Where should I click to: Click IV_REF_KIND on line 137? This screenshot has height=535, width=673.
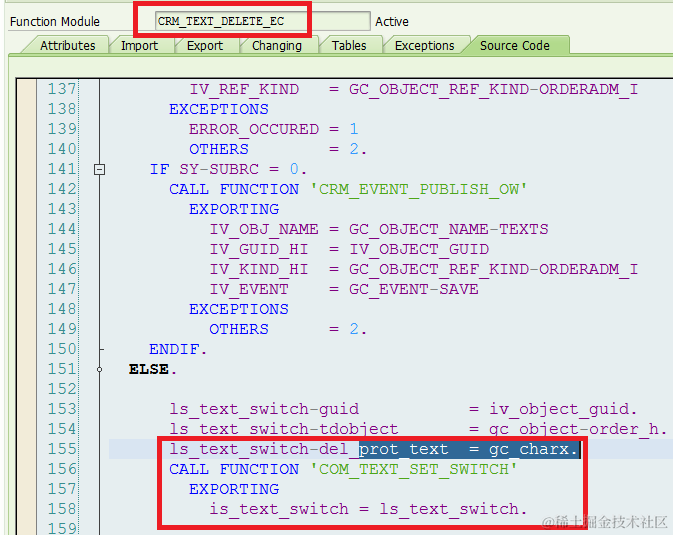pos(244,89)
